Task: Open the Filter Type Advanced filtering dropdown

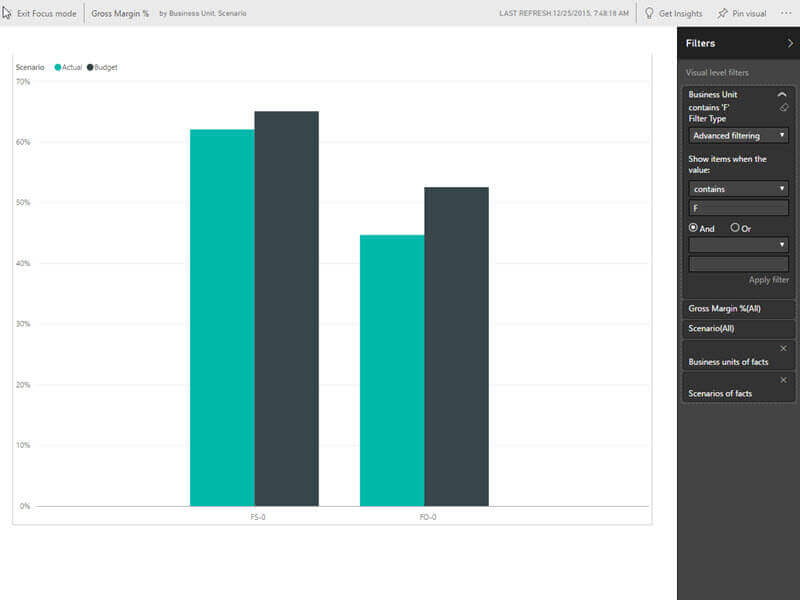Action: point(738,136)
